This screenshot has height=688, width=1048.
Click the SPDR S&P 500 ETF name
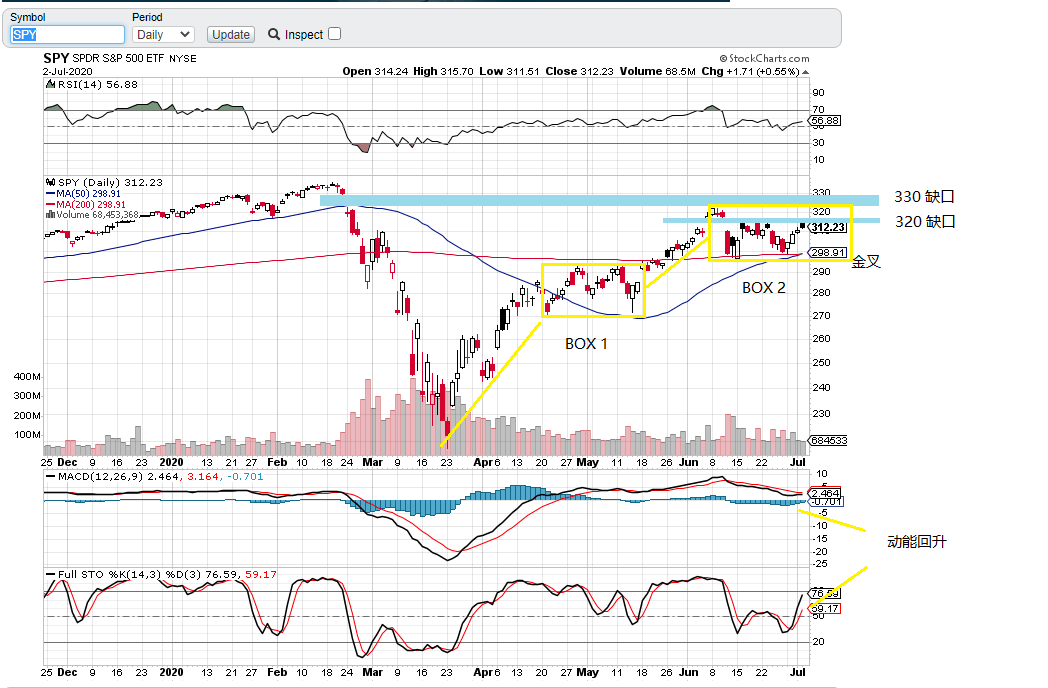point(118,58)
